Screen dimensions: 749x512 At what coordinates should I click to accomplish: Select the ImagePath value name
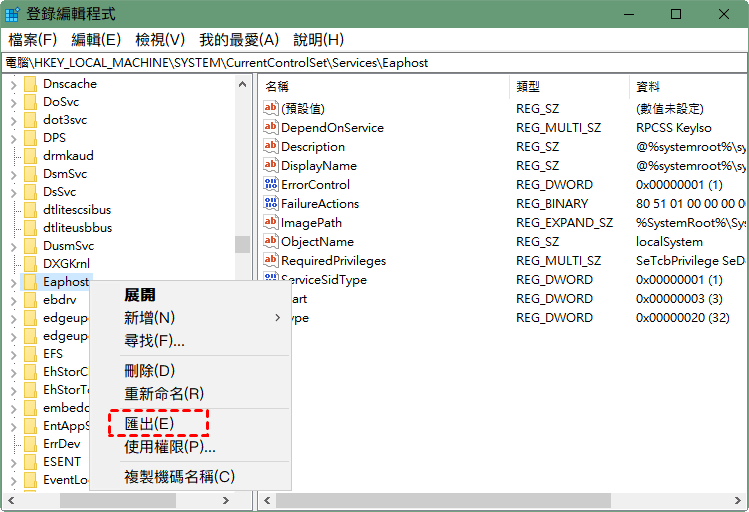tap(311, 223)
